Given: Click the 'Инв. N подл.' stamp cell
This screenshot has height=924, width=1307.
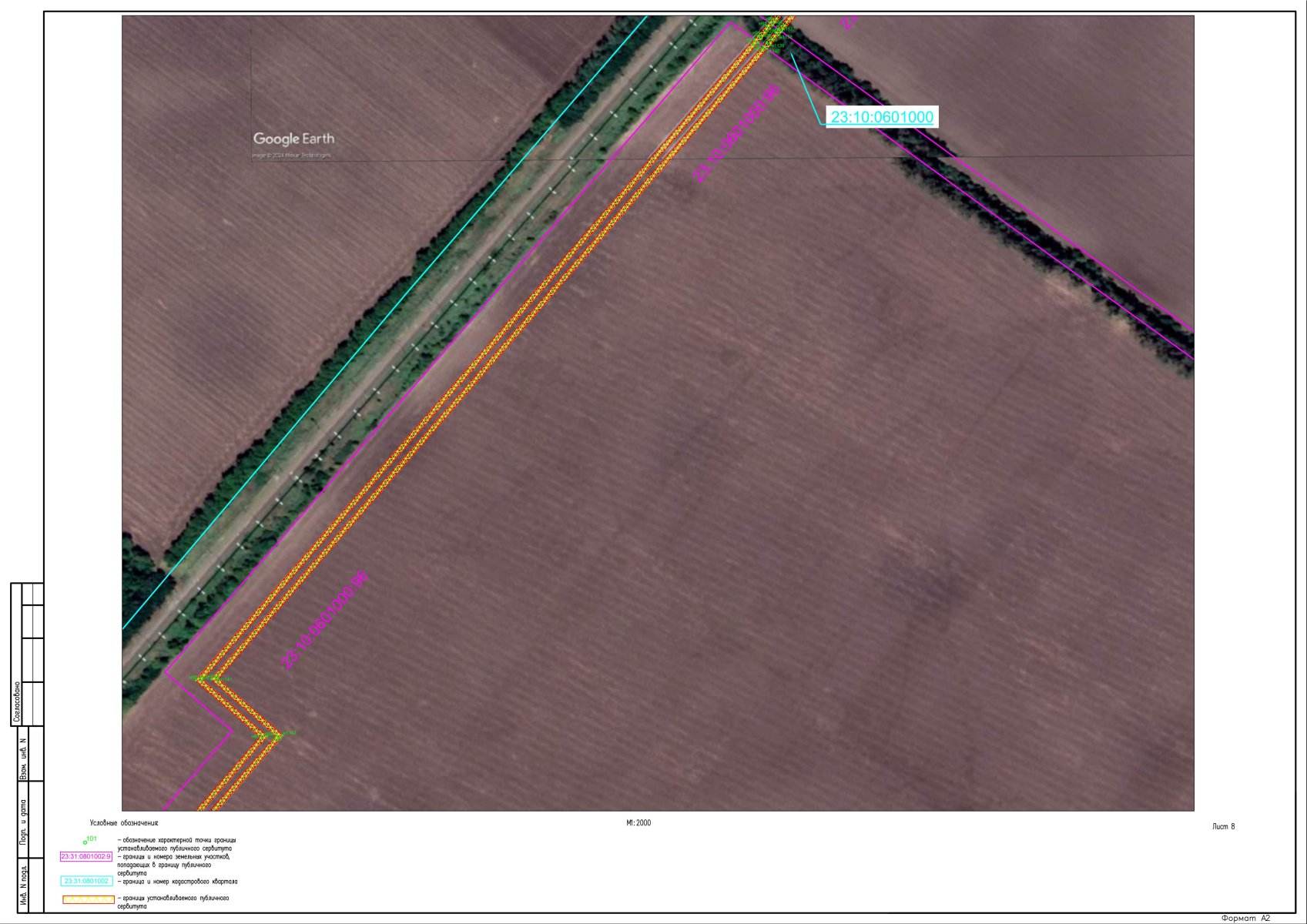Looking at the screenshot, I should (23, 884).
